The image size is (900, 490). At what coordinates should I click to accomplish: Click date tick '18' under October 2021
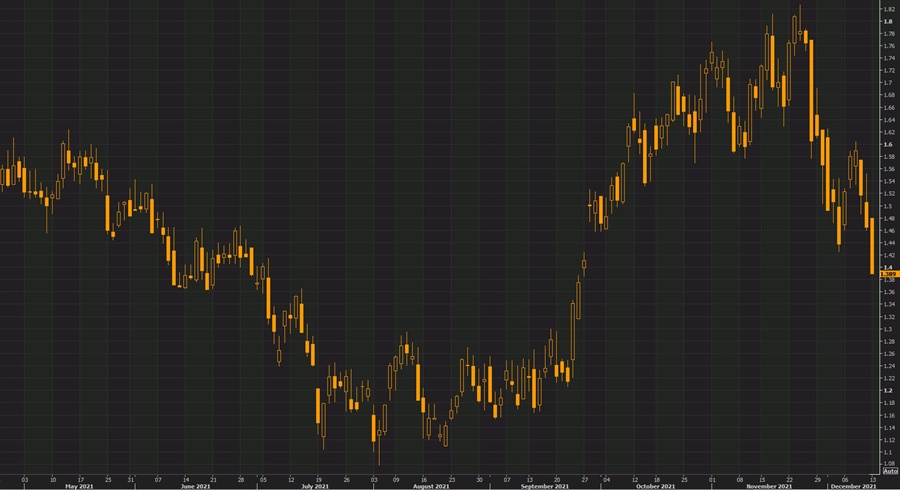click(657, 479)
